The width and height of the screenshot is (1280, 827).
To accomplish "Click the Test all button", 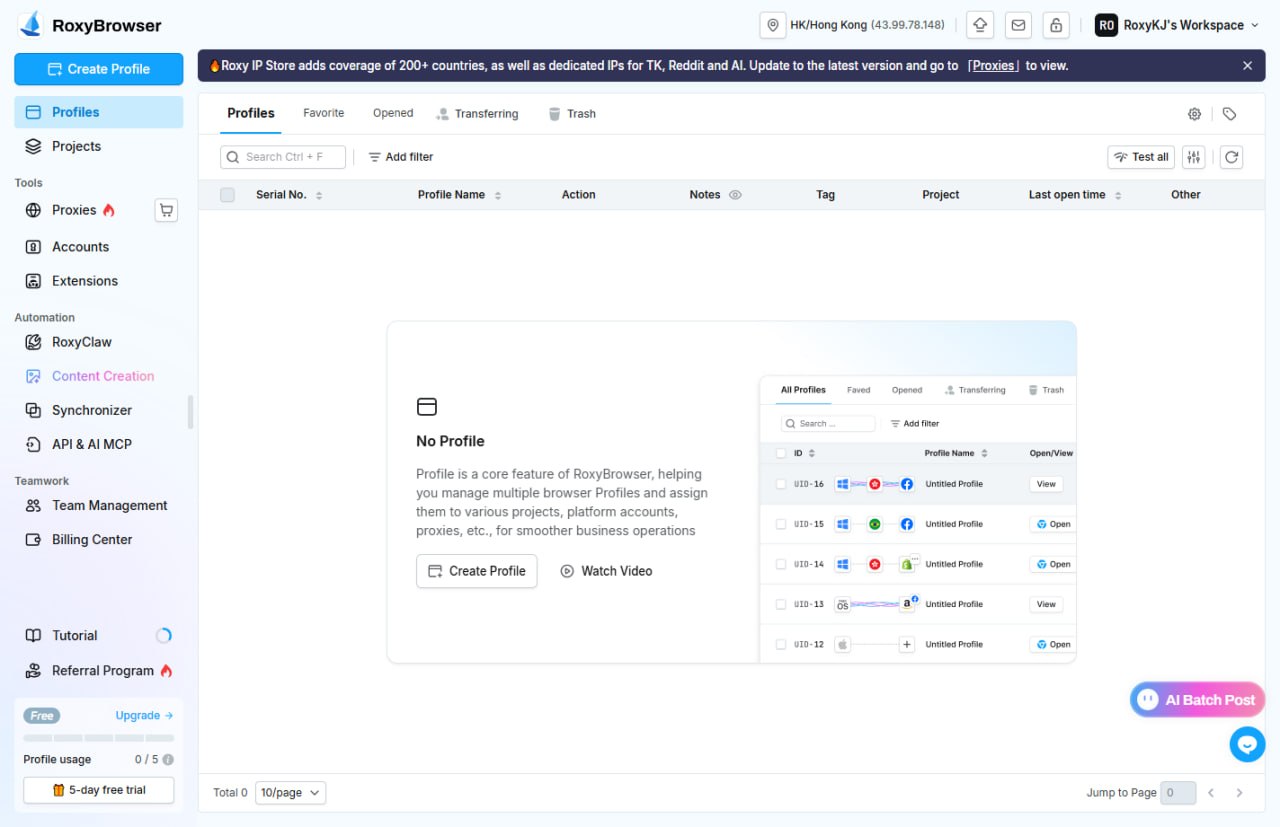I will [1141, 157].
